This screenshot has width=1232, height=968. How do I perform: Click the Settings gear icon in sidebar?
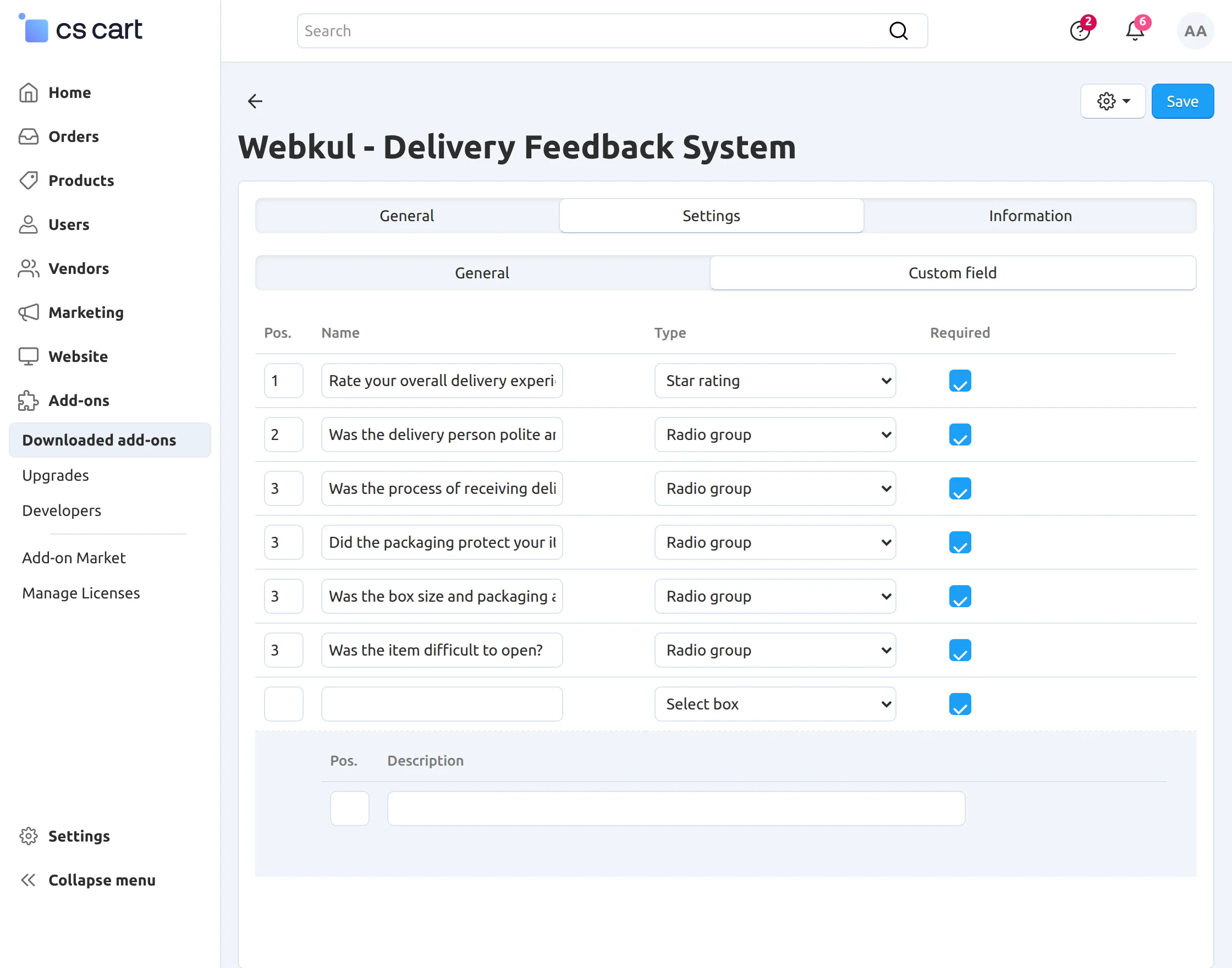(29, 836)
